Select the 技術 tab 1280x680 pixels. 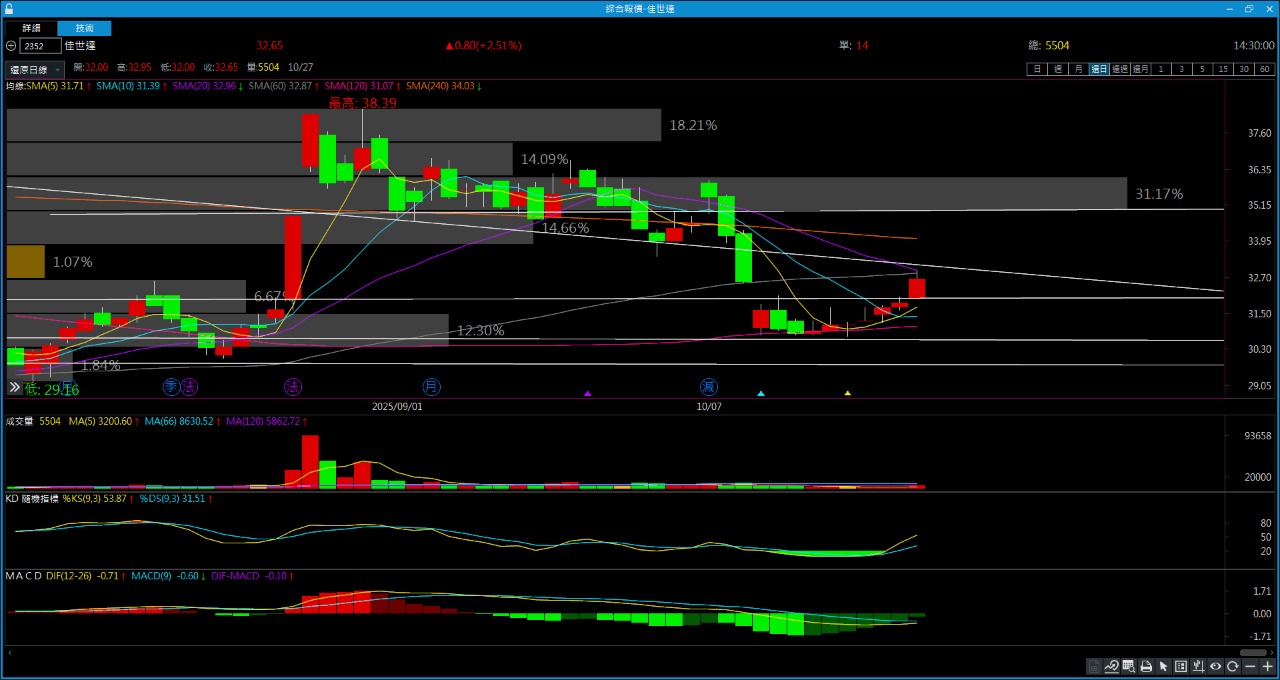point(84,28)
